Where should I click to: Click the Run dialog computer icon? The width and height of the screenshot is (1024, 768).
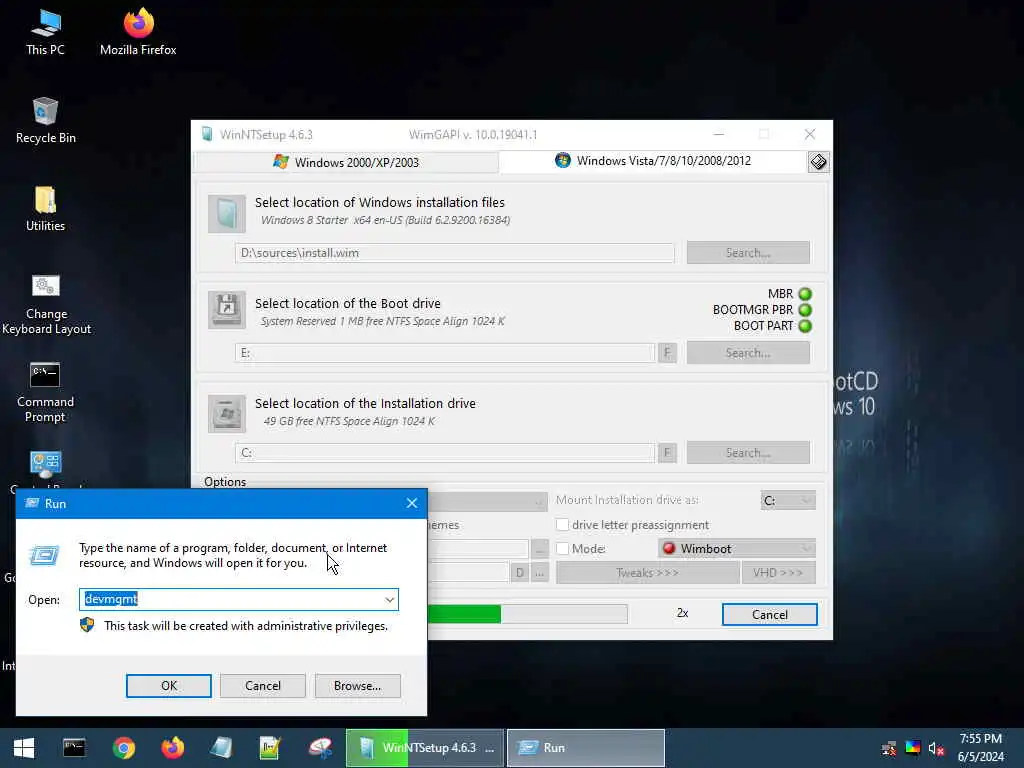coord(44,556)
